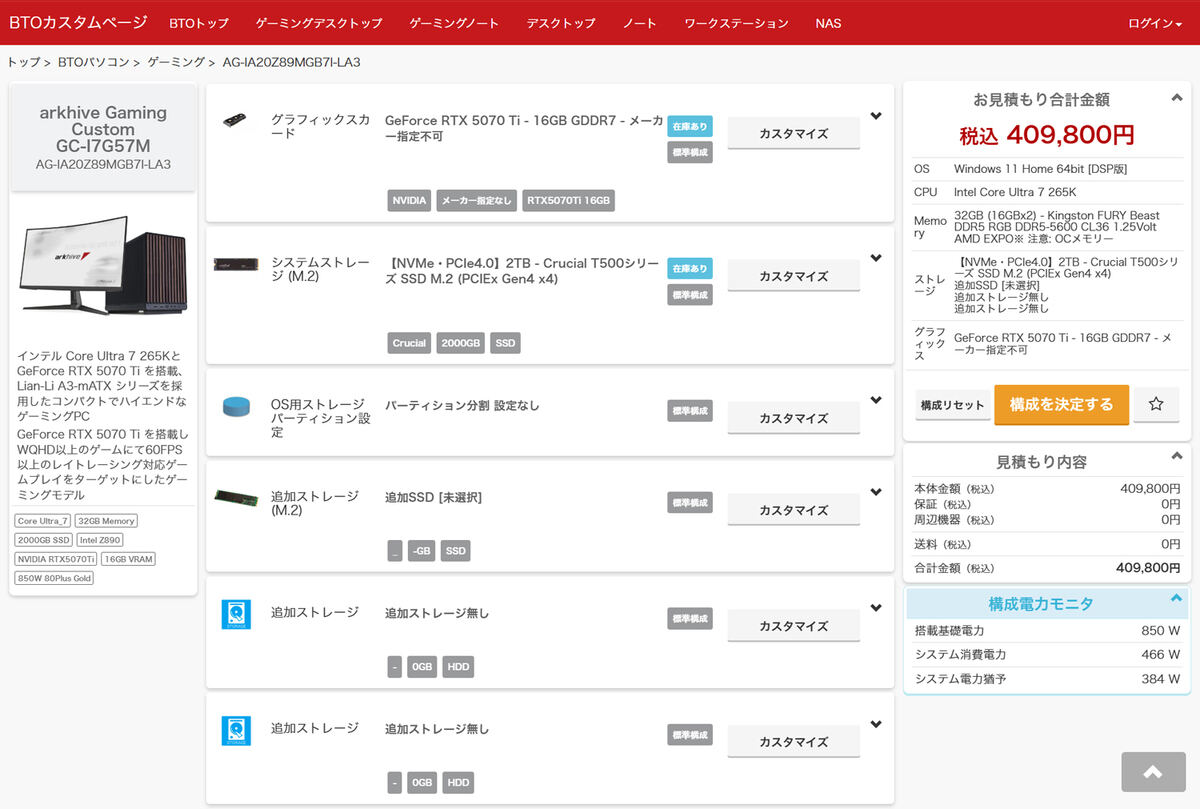Click カスタマイズ for partition settings
The height and width of the screenshot is (809, 1200).
point(793,418)
